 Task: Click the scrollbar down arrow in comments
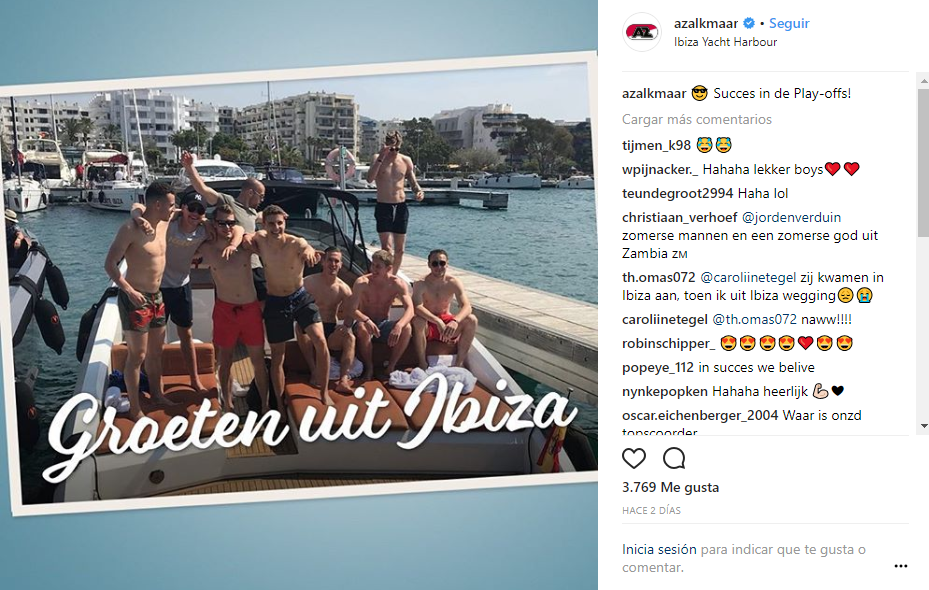click(924, 426)
